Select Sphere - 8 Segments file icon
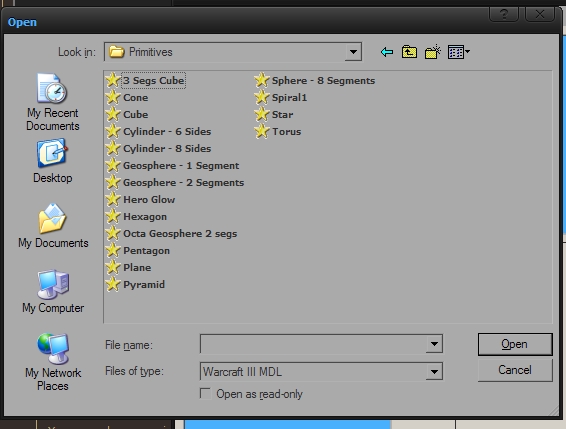 [x=262, y=80]
